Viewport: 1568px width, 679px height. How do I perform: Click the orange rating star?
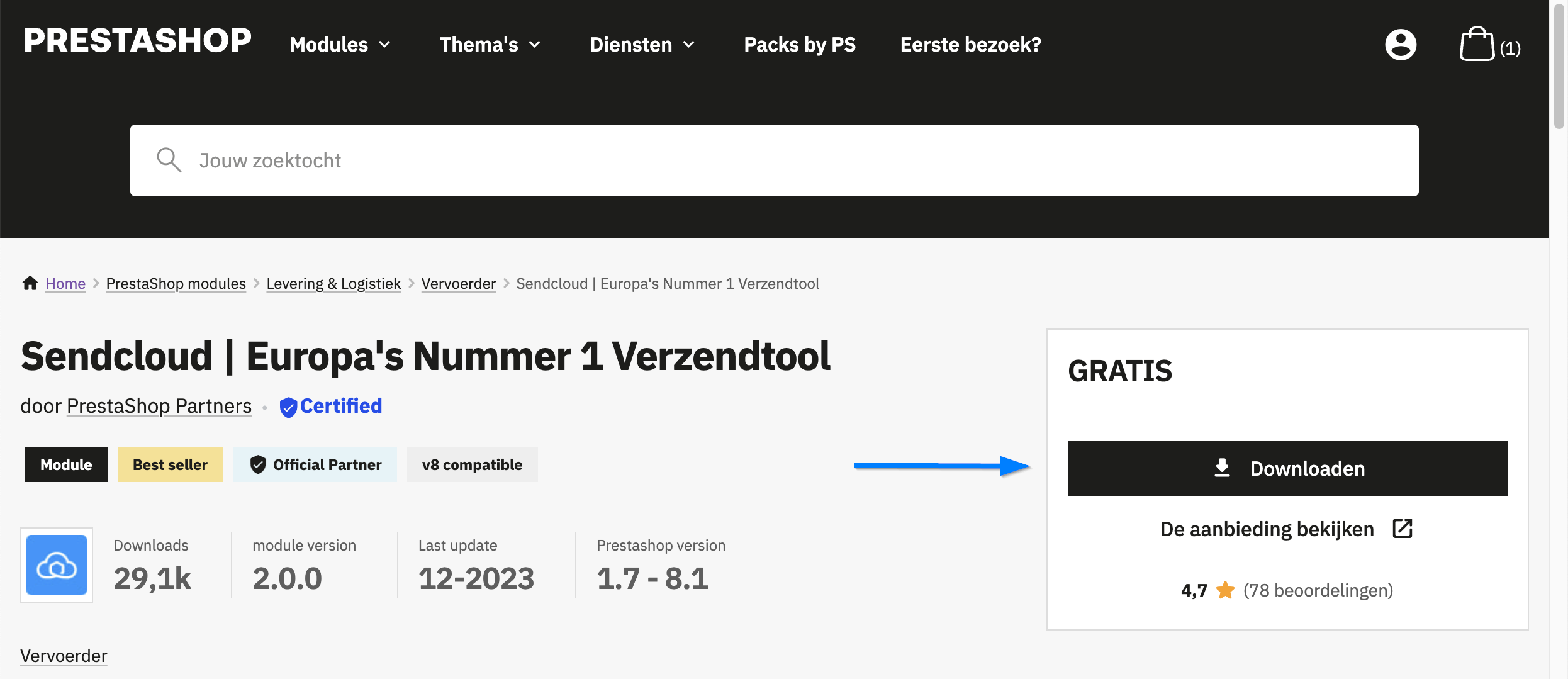point(1225,590)
